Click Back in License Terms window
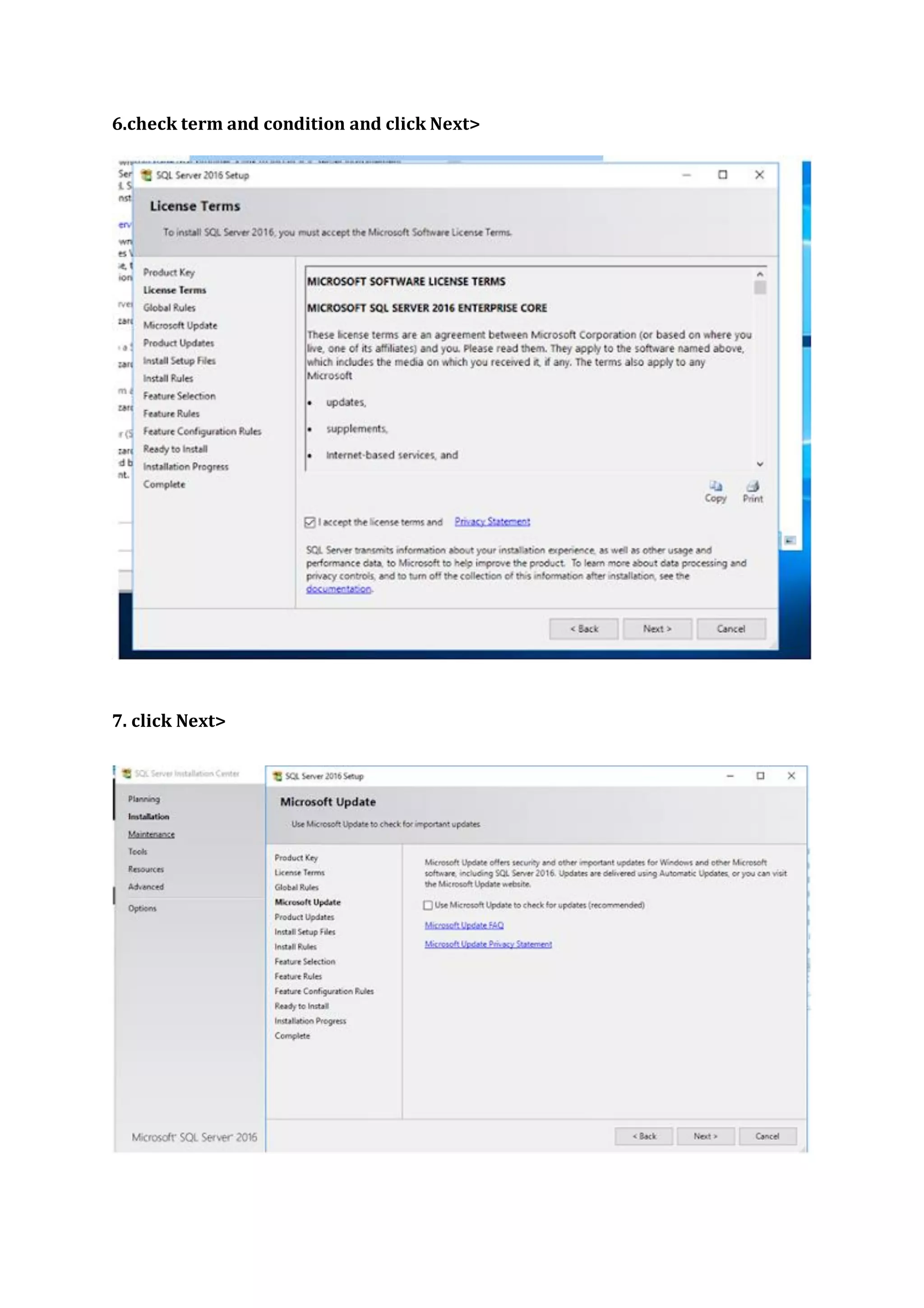This screenshot has width=924, height=1308. 584,629
